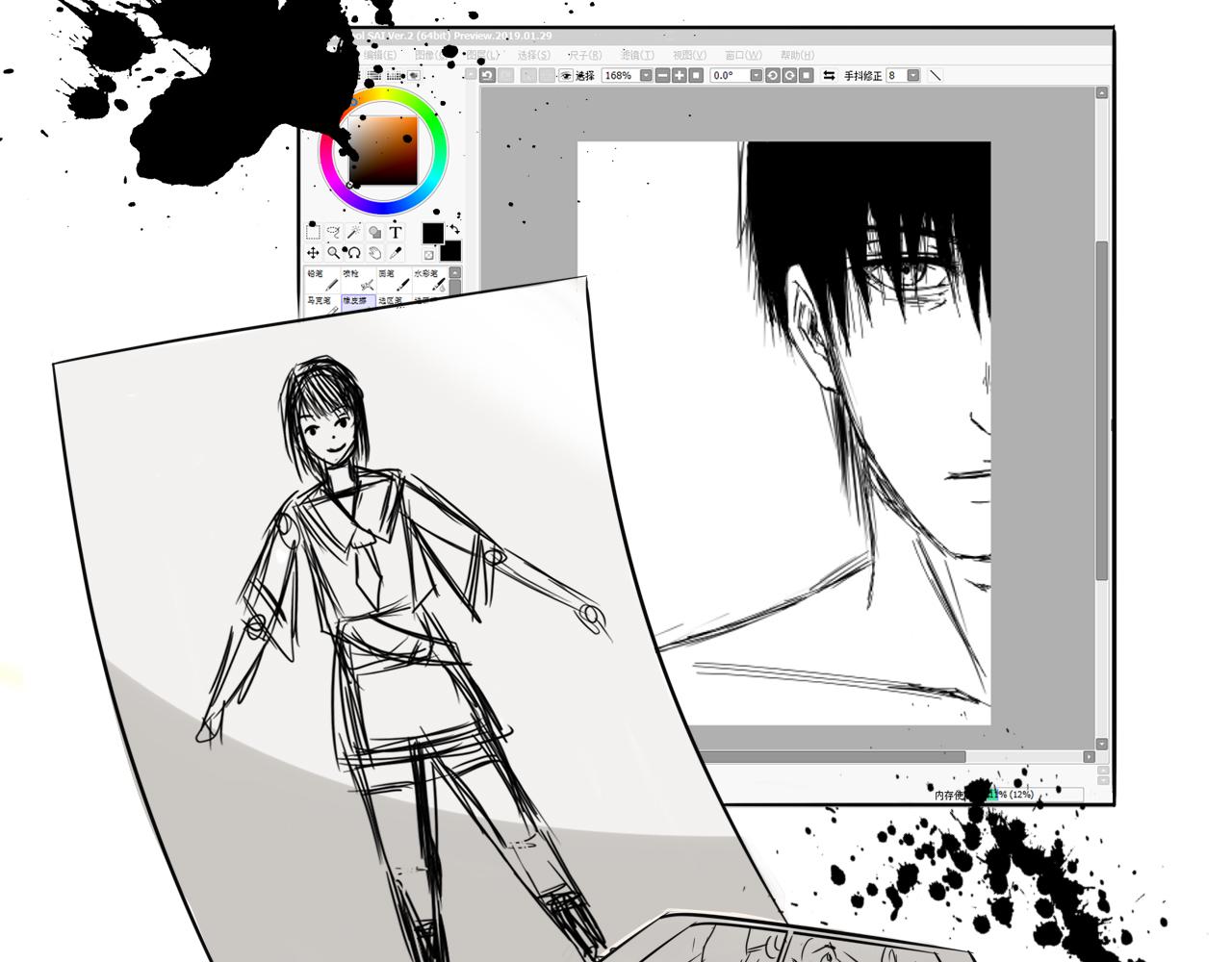
Task: Click the 0.0° rotation angle field
Action: (731, 75)
